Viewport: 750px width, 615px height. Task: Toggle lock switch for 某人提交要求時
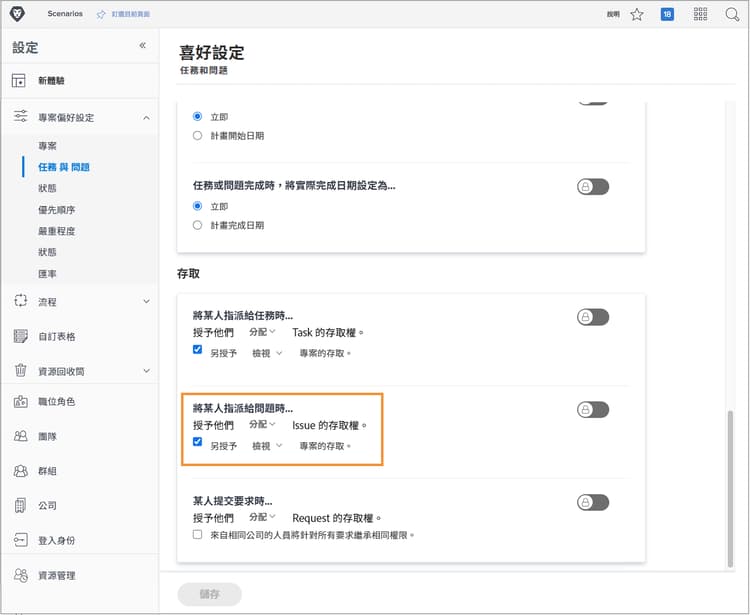[593, 502]
